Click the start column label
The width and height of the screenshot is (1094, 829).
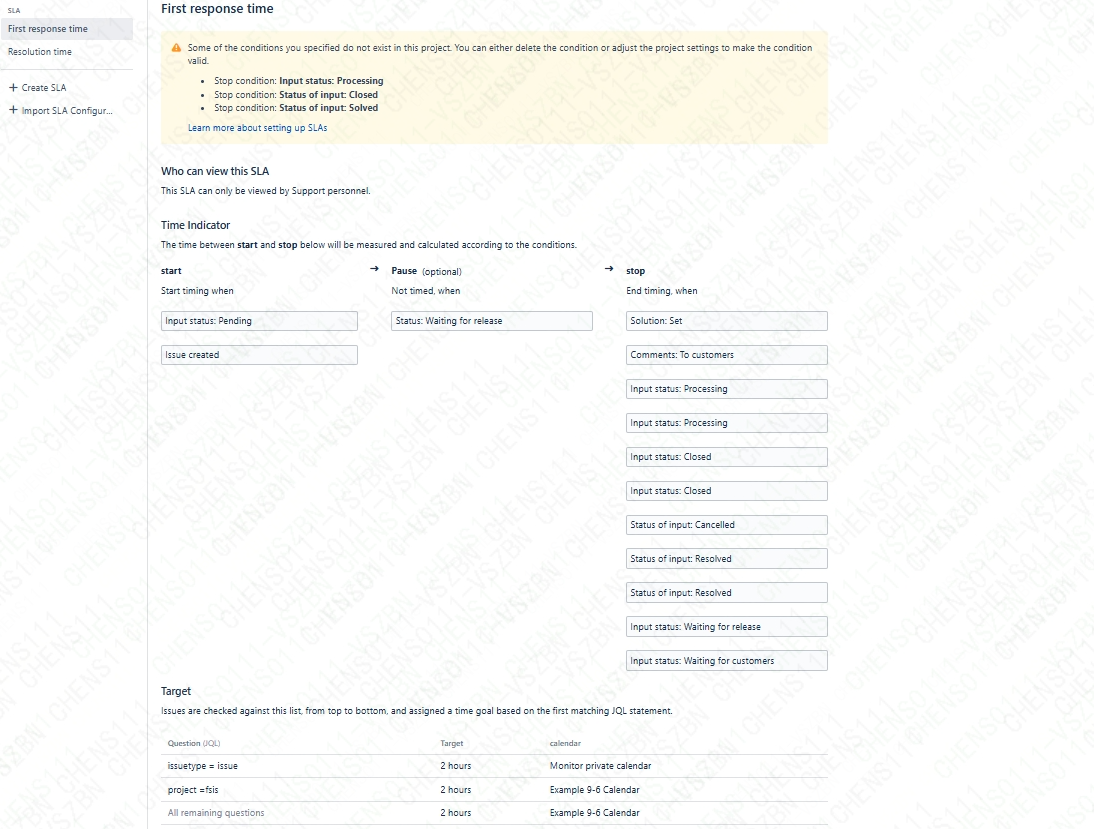[171, 271]
